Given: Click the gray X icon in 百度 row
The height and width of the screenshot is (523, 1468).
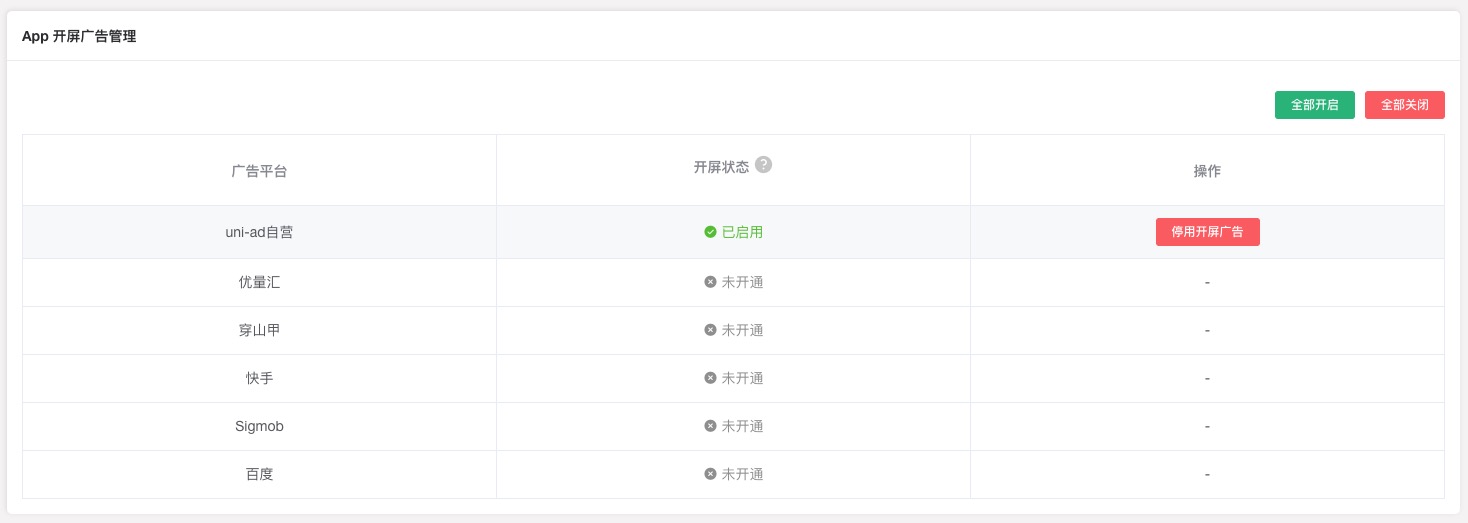Looking at the screenshot, I should (710, 474).
